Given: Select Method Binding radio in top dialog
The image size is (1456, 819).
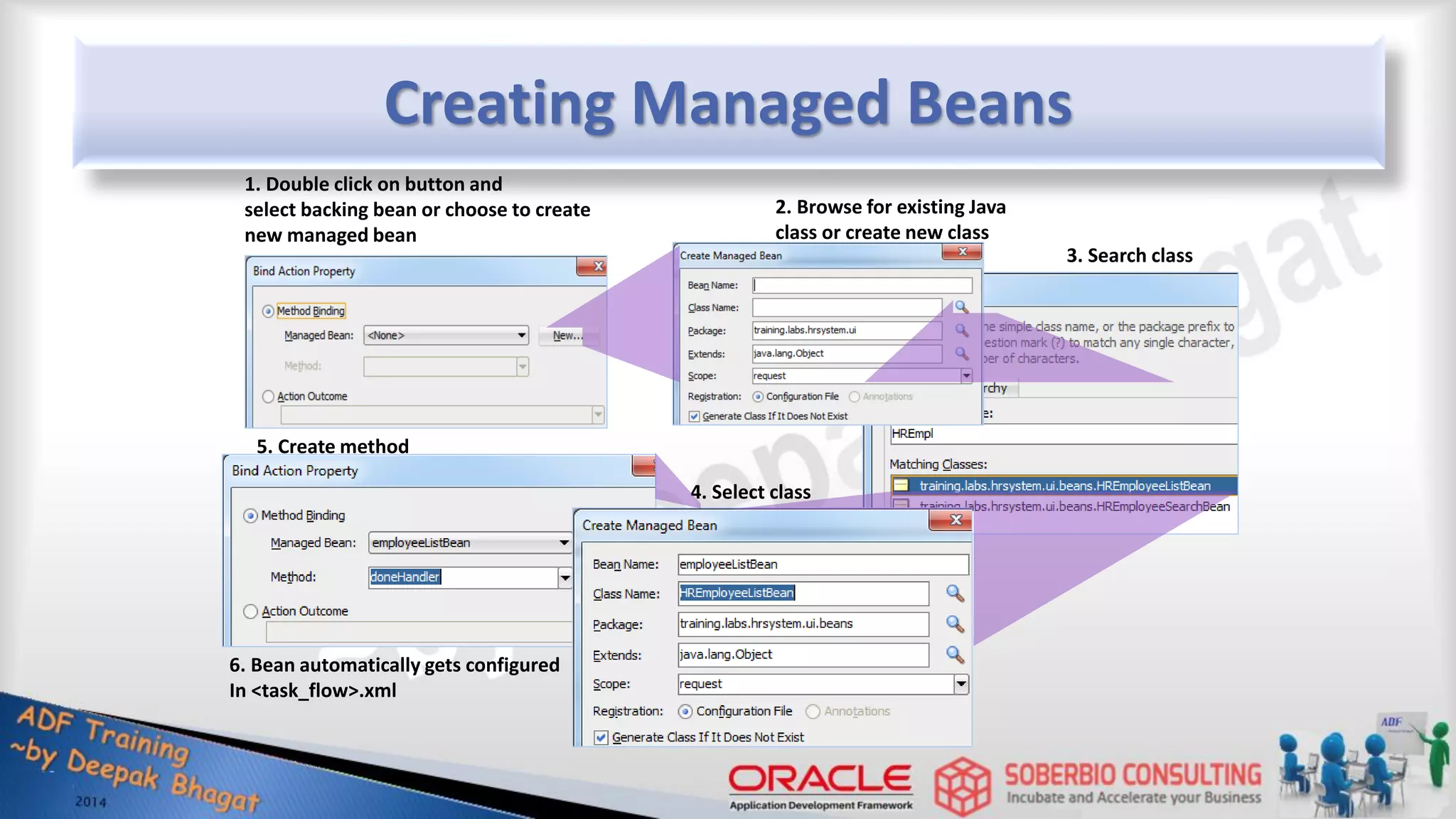Looking at the screenshot, I should pos(268,311).
